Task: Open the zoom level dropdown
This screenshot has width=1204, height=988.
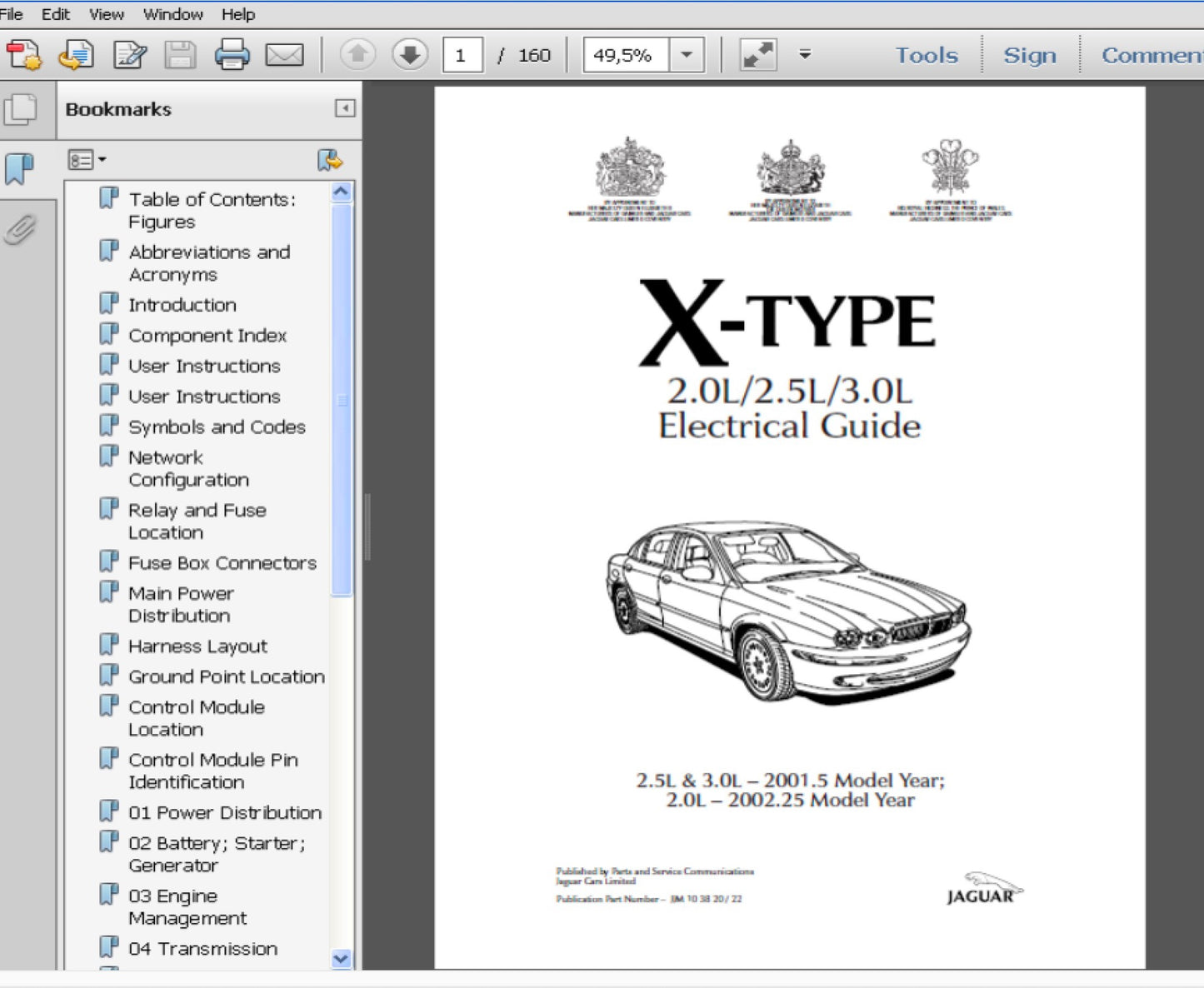Action: click(x=687, y=55)
